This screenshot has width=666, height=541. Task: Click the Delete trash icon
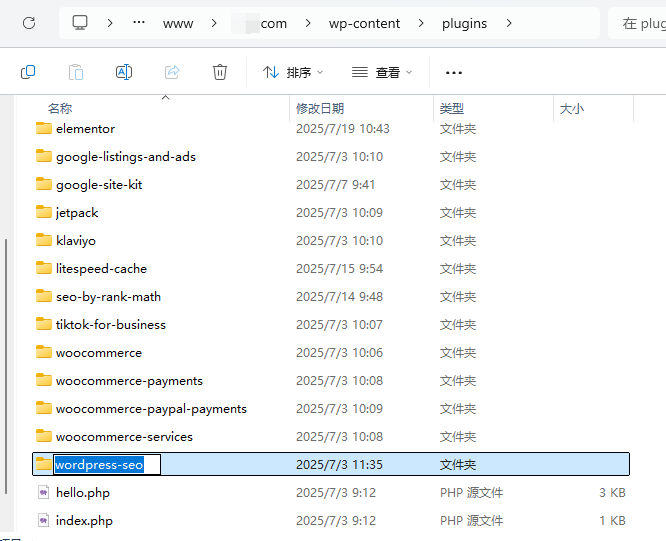pyautogui.click(x=220, y=72)
